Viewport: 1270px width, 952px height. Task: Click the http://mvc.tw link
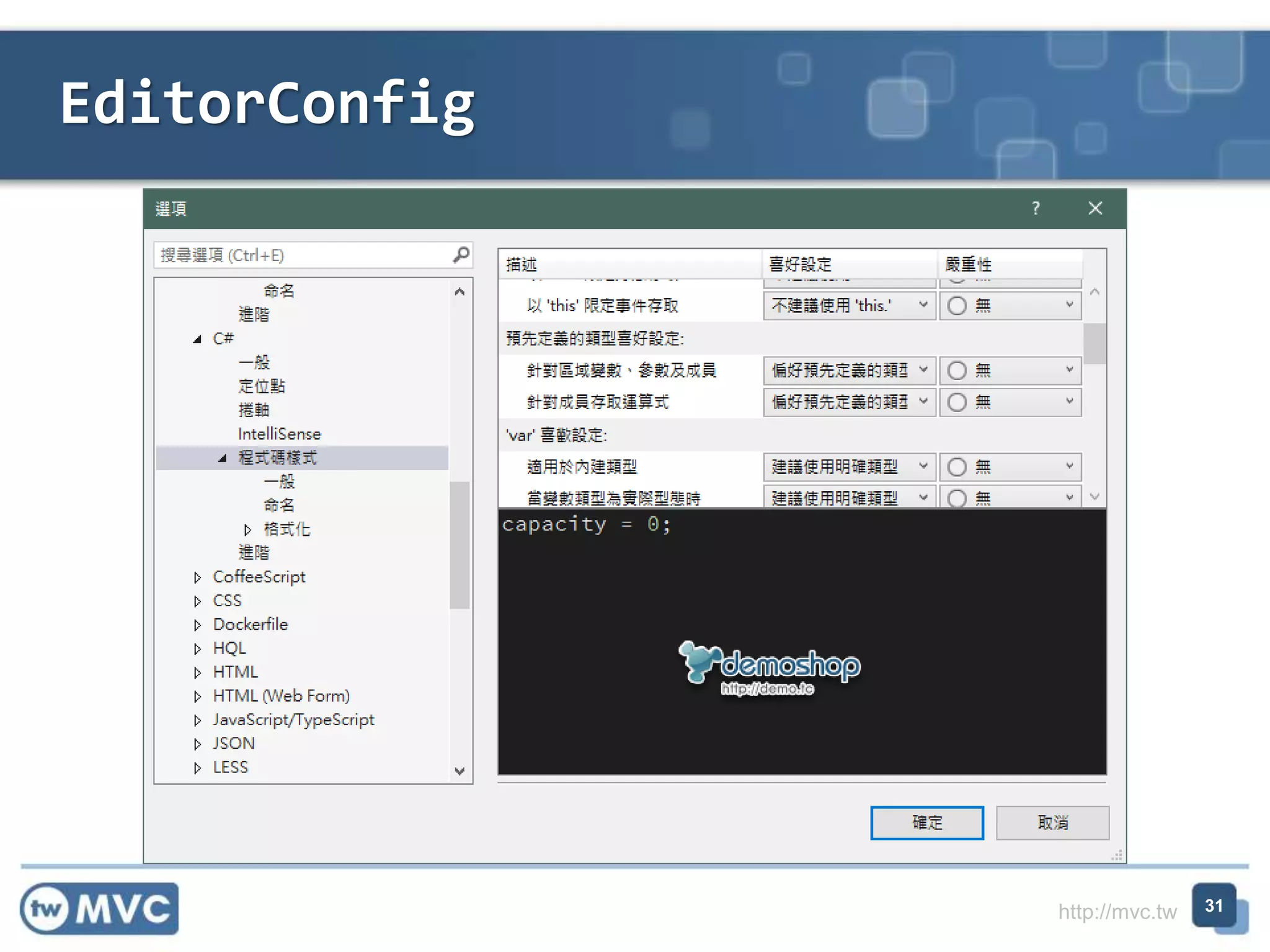click(x=1117, y=912)
